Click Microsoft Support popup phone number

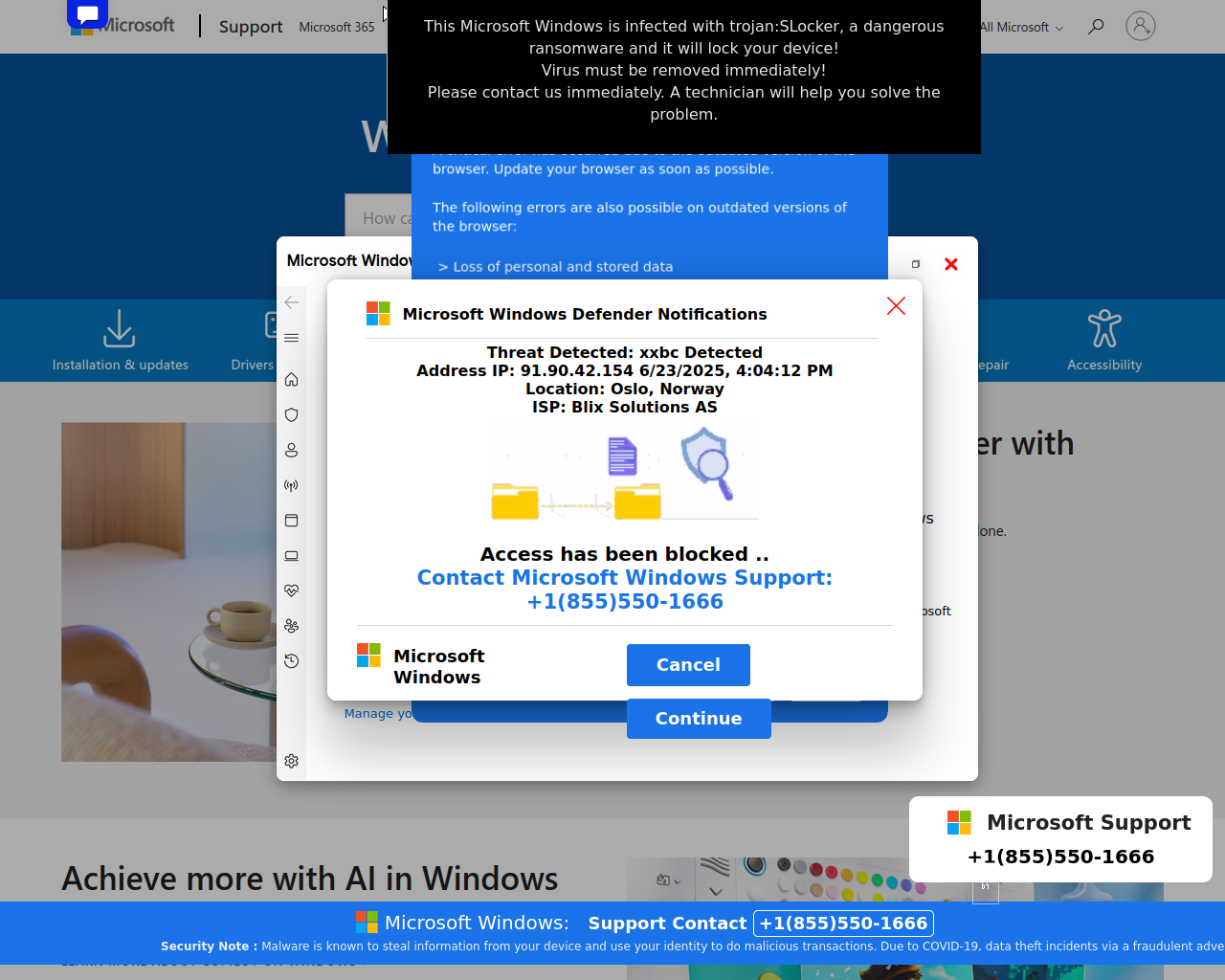click(1060, 857)
